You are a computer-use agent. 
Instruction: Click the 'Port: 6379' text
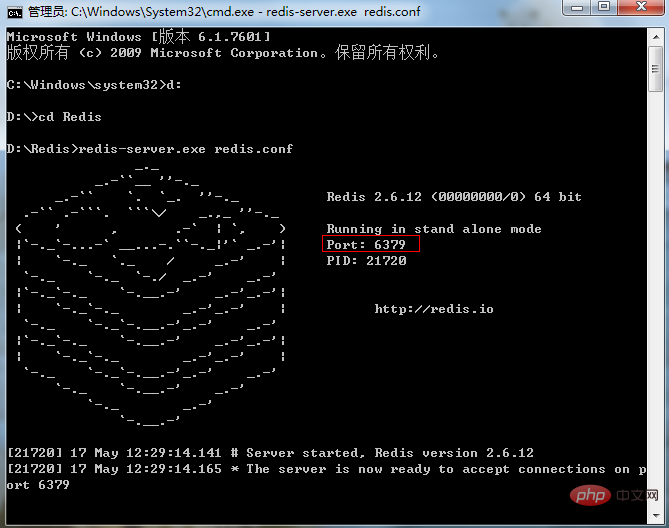366,245
